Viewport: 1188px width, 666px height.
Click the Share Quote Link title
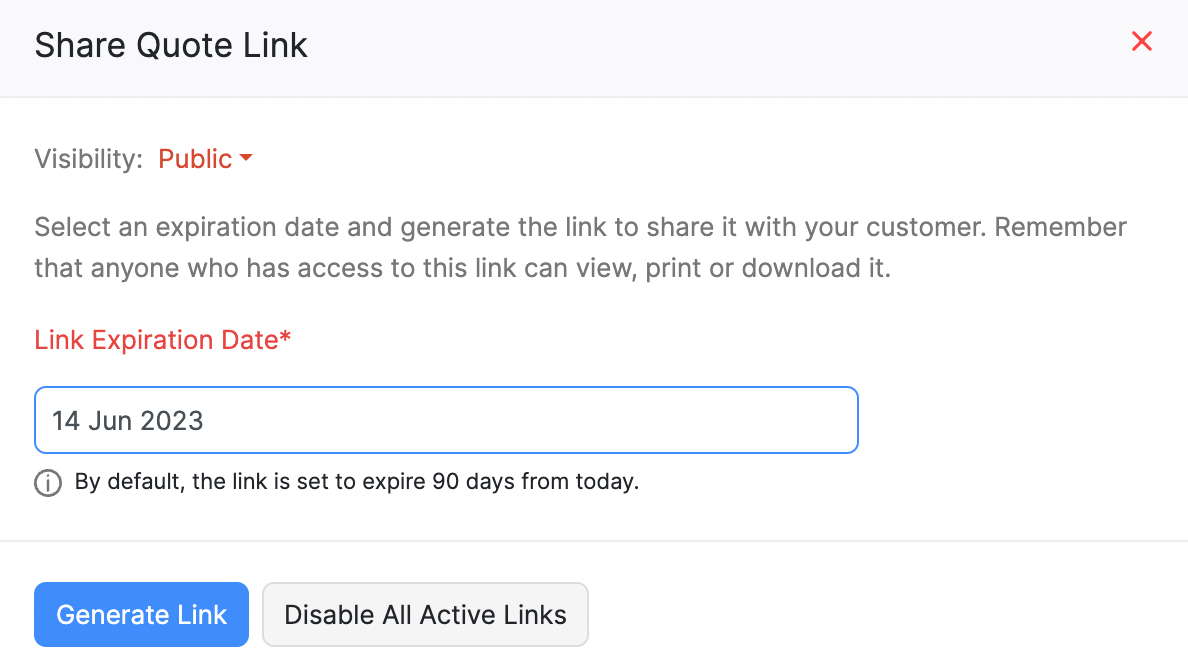click(171, 45)
